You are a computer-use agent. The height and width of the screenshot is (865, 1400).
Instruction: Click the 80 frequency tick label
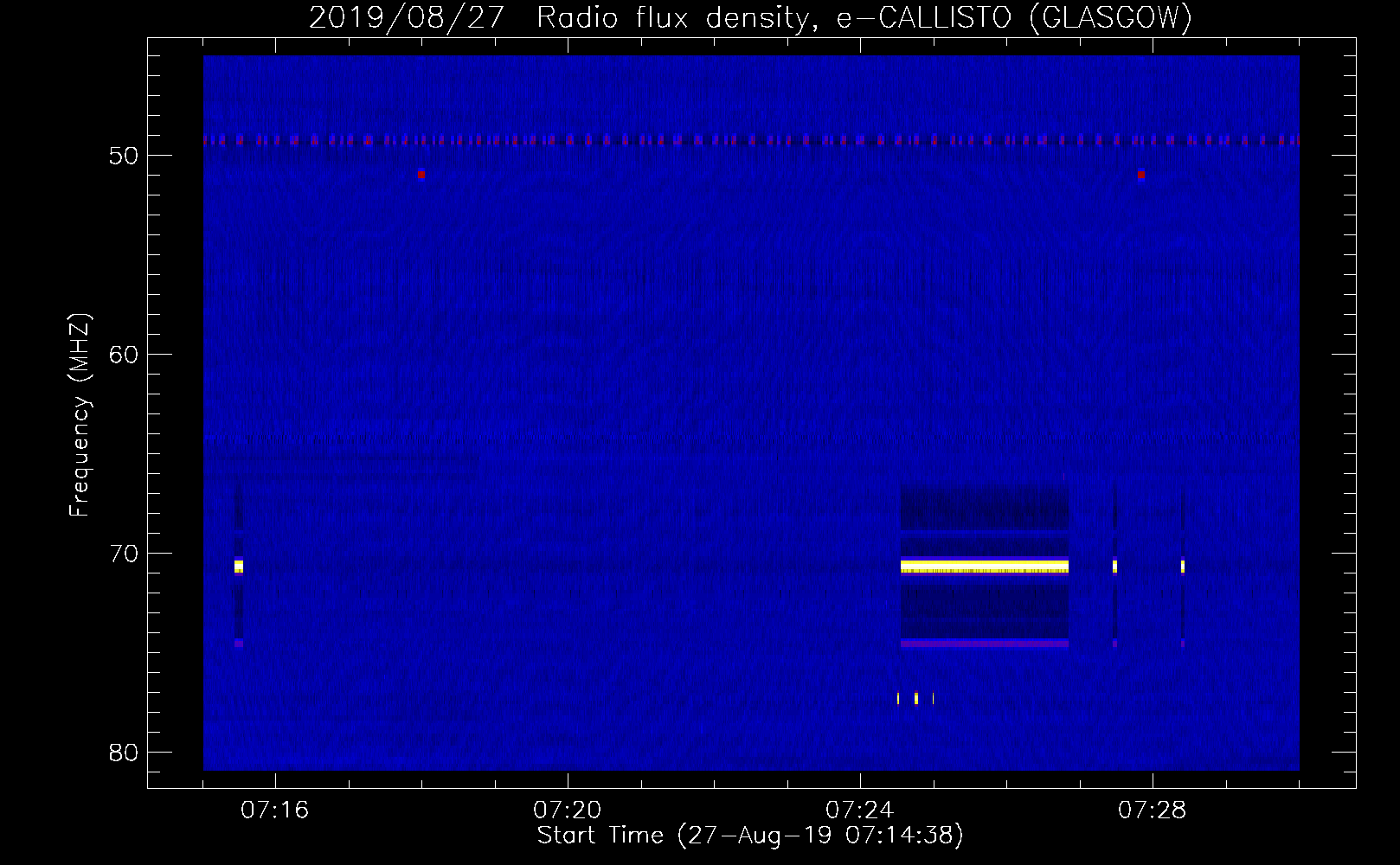pyautogui.click(x=124, y=753)
